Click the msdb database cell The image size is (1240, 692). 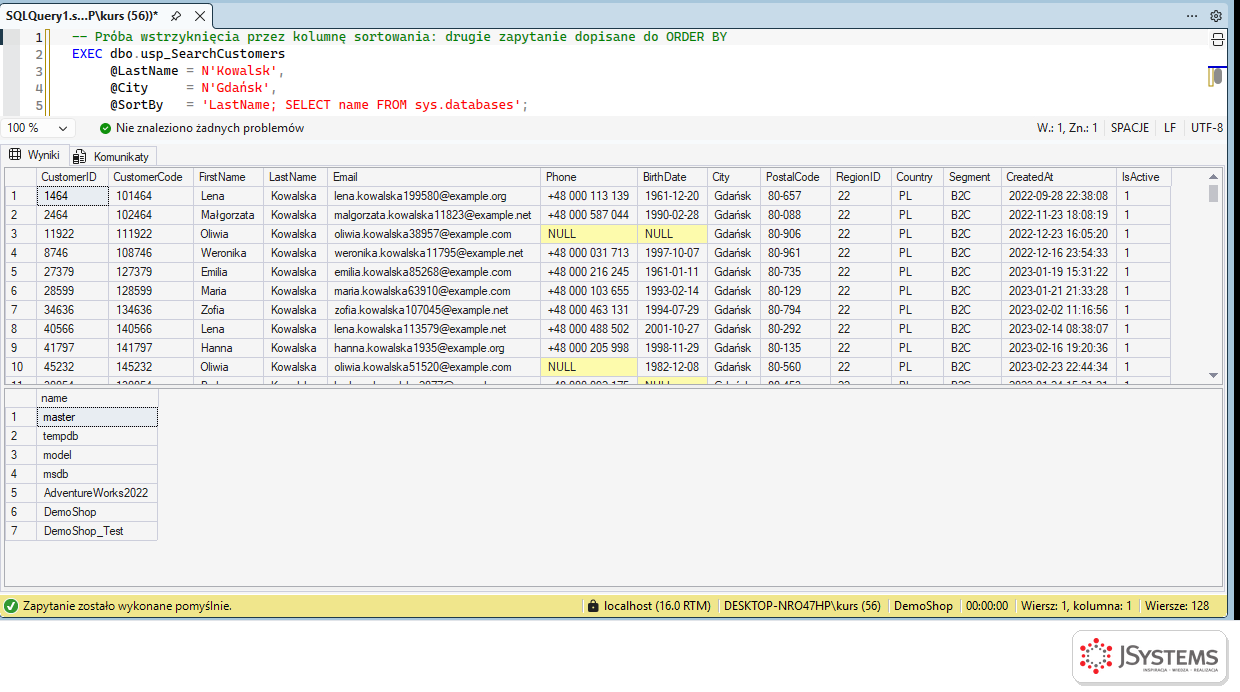coord(97,474)
